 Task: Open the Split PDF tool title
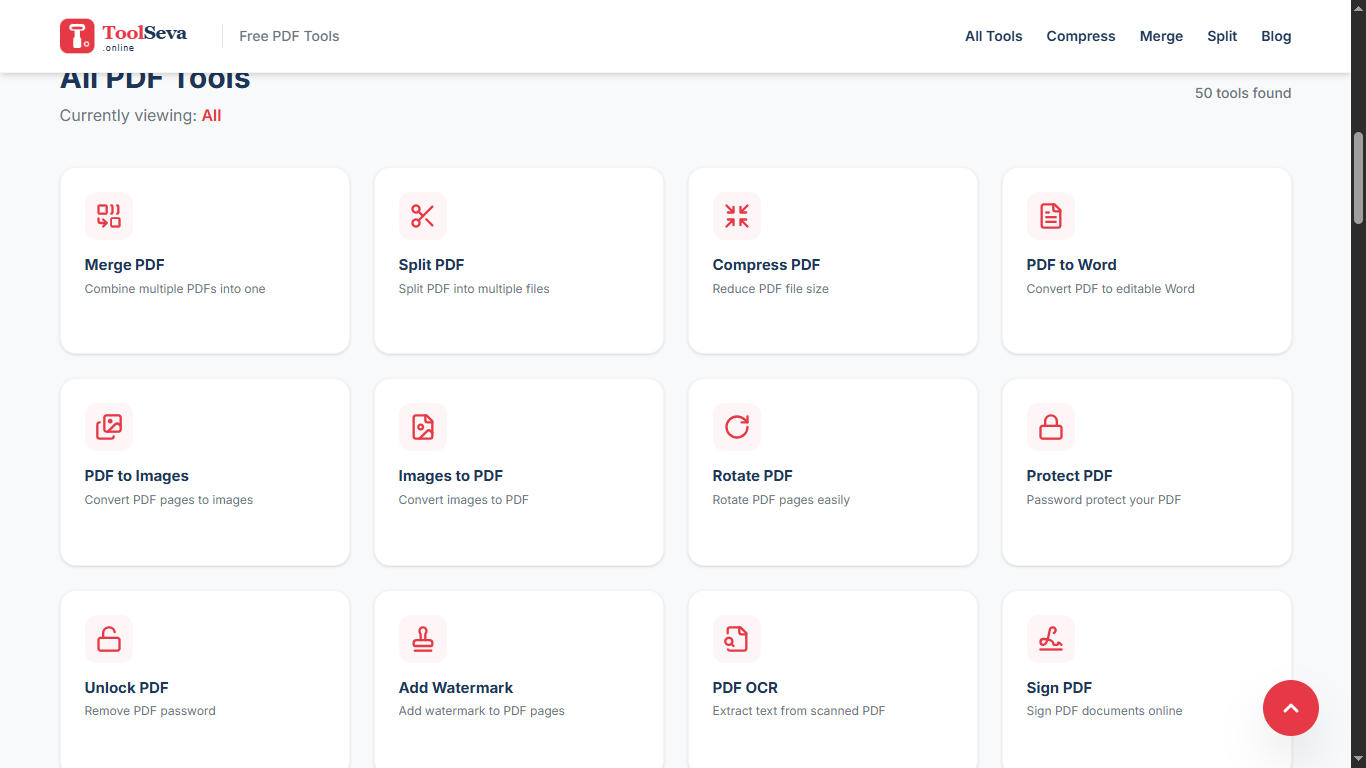point(432,265)
